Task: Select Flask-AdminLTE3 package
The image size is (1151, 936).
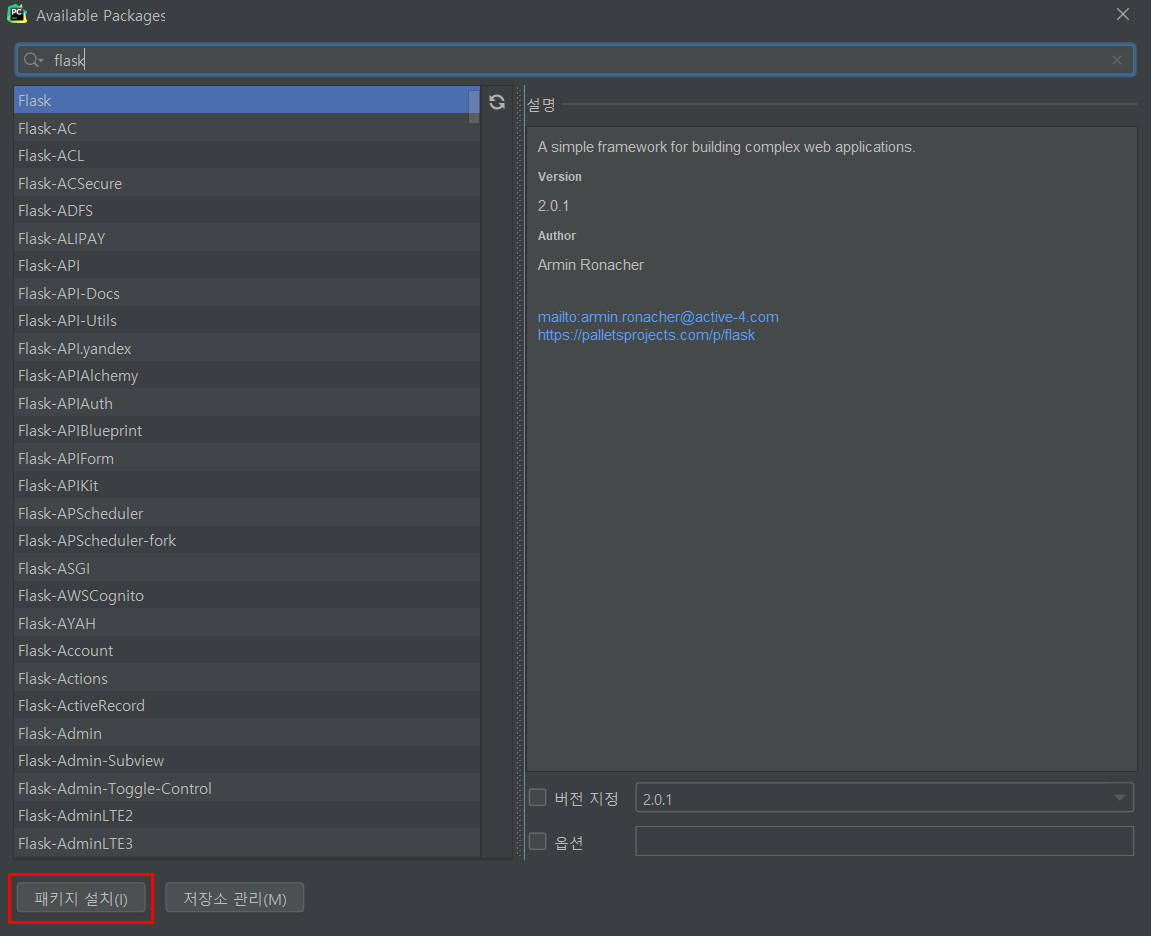Action: 247,844
